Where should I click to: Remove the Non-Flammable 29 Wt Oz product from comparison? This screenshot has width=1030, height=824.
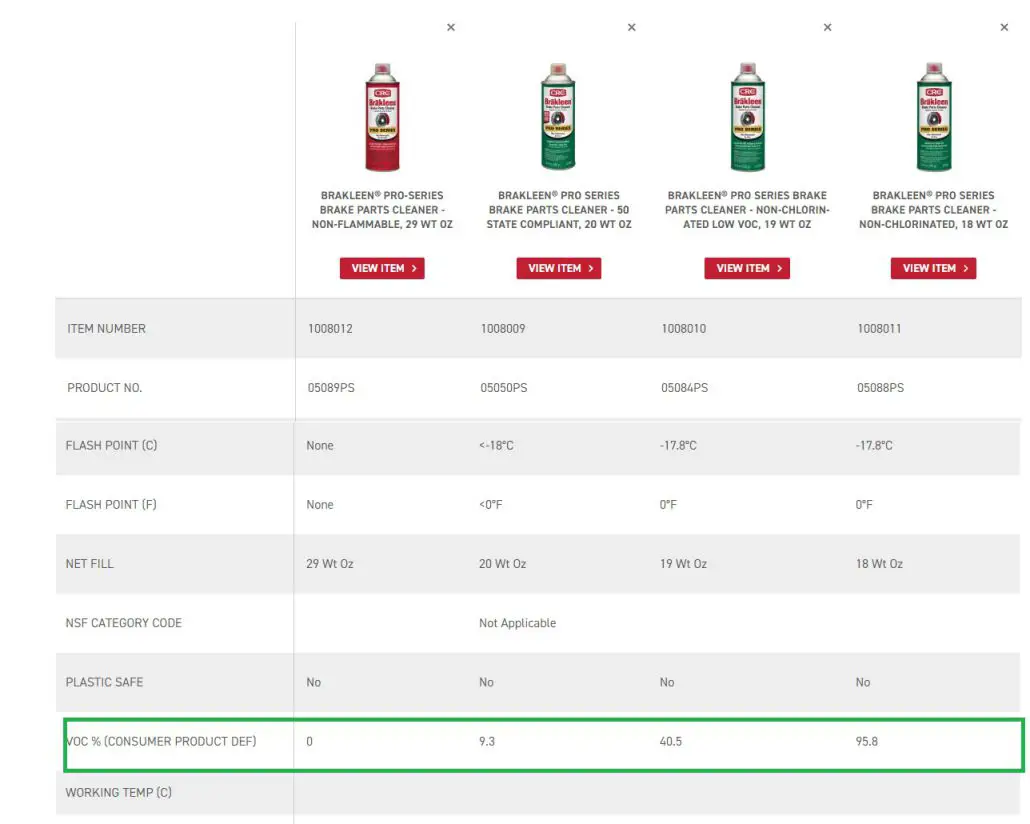point(451,27)
